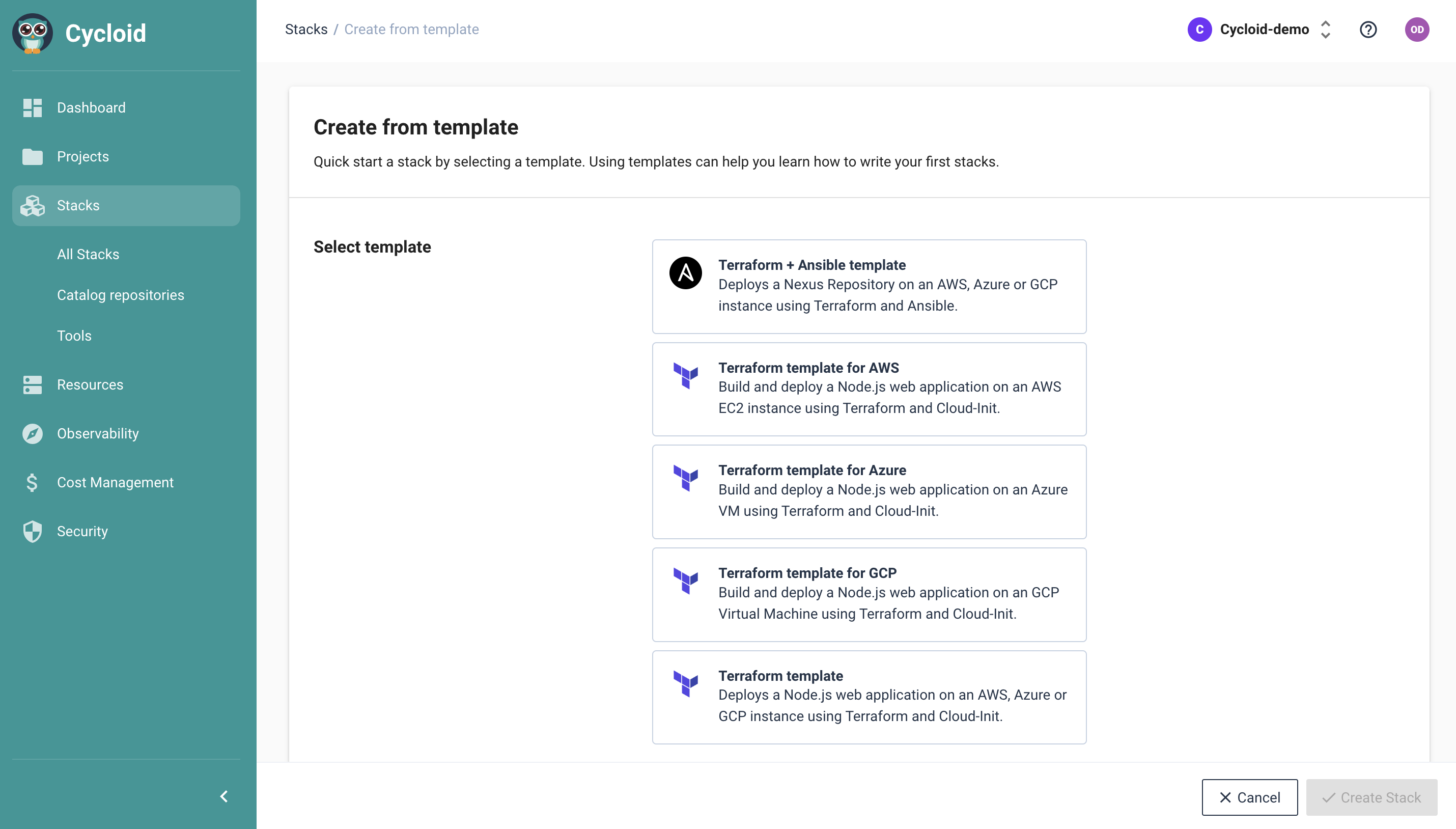Click the Cycloid brand name
1456x829 pixels.
[x=106, y=34]
